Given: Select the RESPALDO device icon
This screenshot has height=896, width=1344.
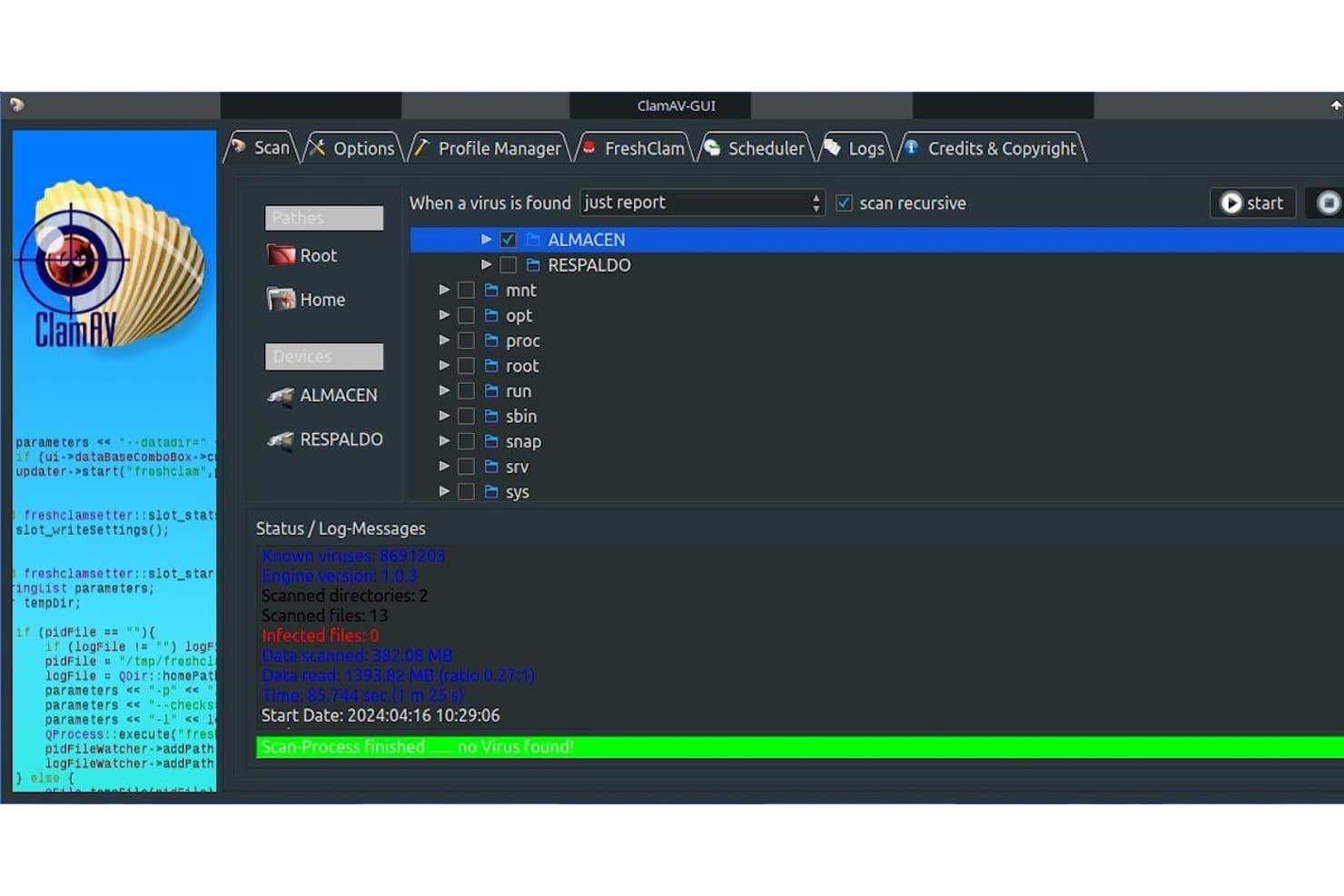Looking at the screenshot, I should (281, 439).
